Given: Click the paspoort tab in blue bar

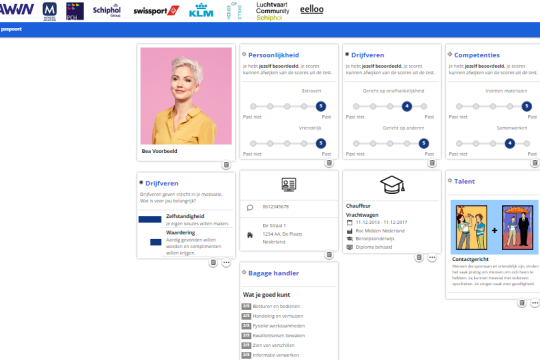Looking at the screenshot, I should [x=11, y=29].
